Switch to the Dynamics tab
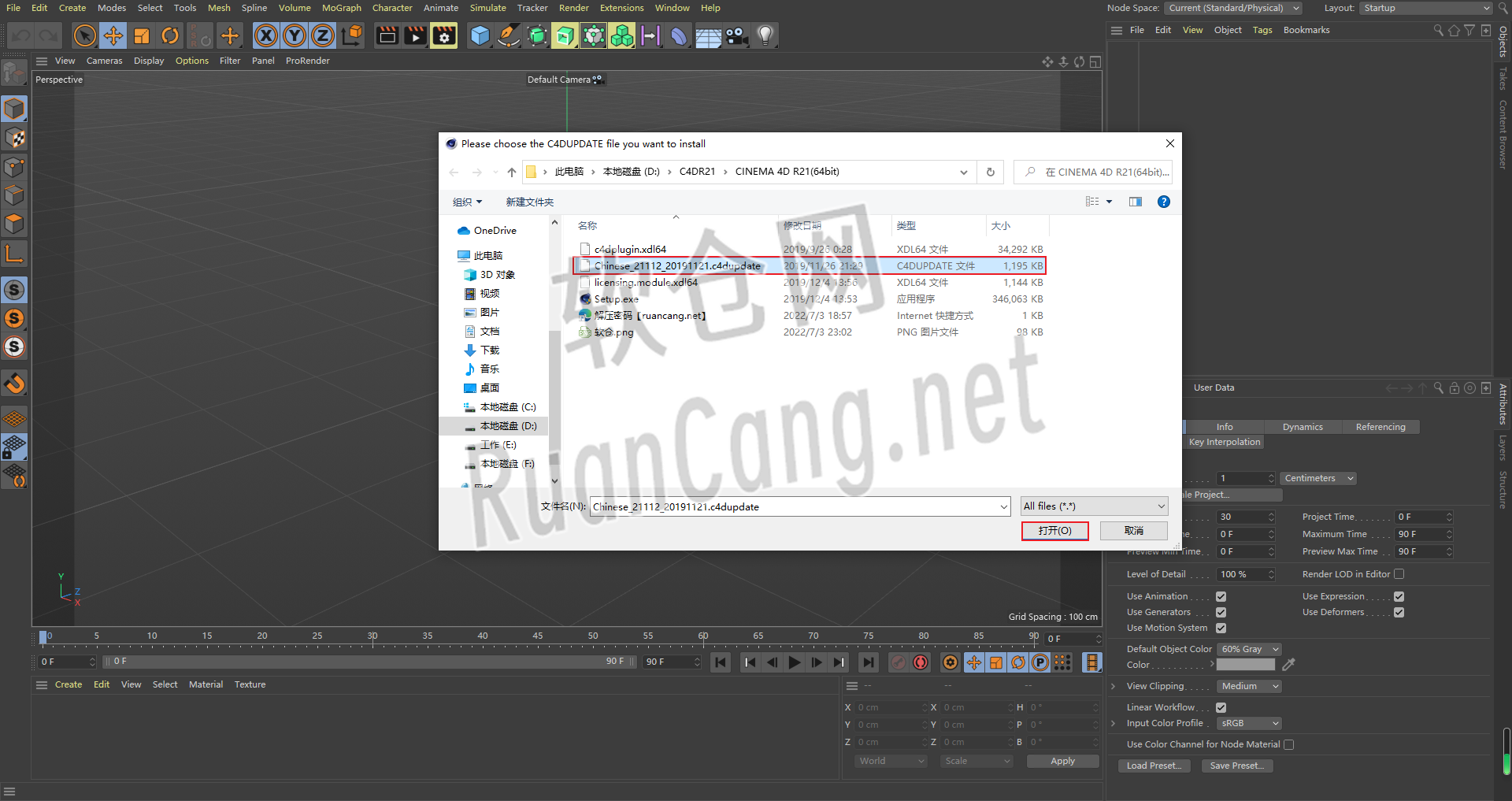The width and height of the screenshot is (1512, 801). (x=1303, y=426)
